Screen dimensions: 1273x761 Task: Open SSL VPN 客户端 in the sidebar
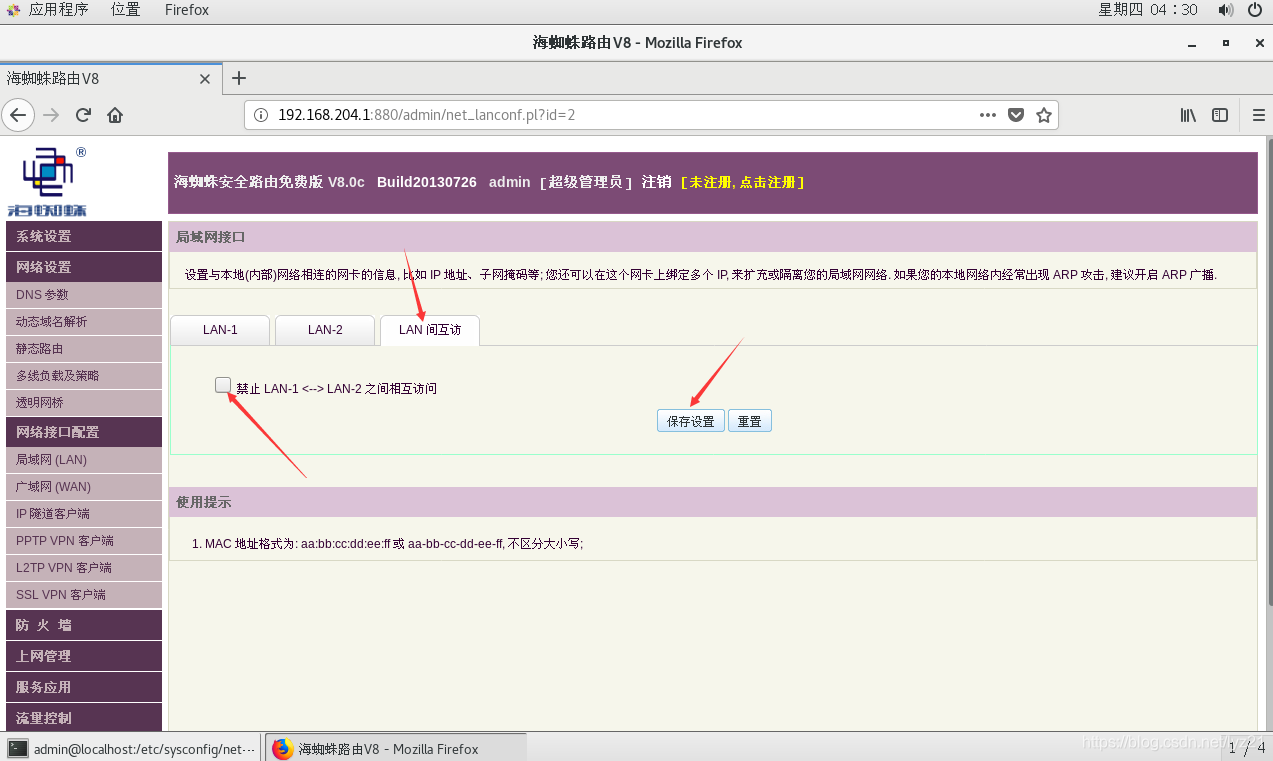pos(84,595)
